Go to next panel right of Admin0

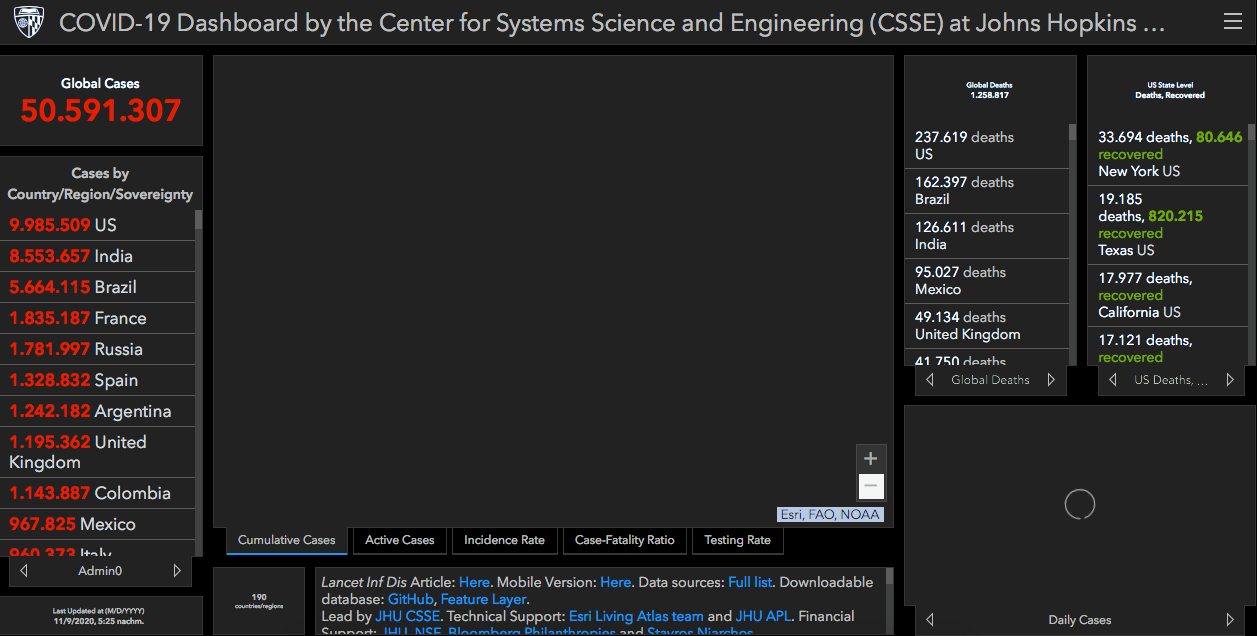coord(177,571)
